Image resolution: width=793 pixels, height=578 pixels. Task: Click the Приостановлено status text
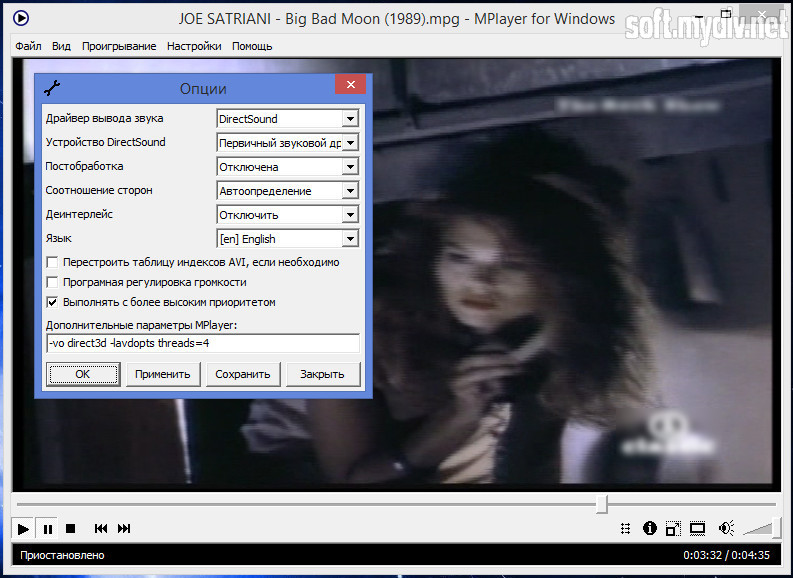62,555
